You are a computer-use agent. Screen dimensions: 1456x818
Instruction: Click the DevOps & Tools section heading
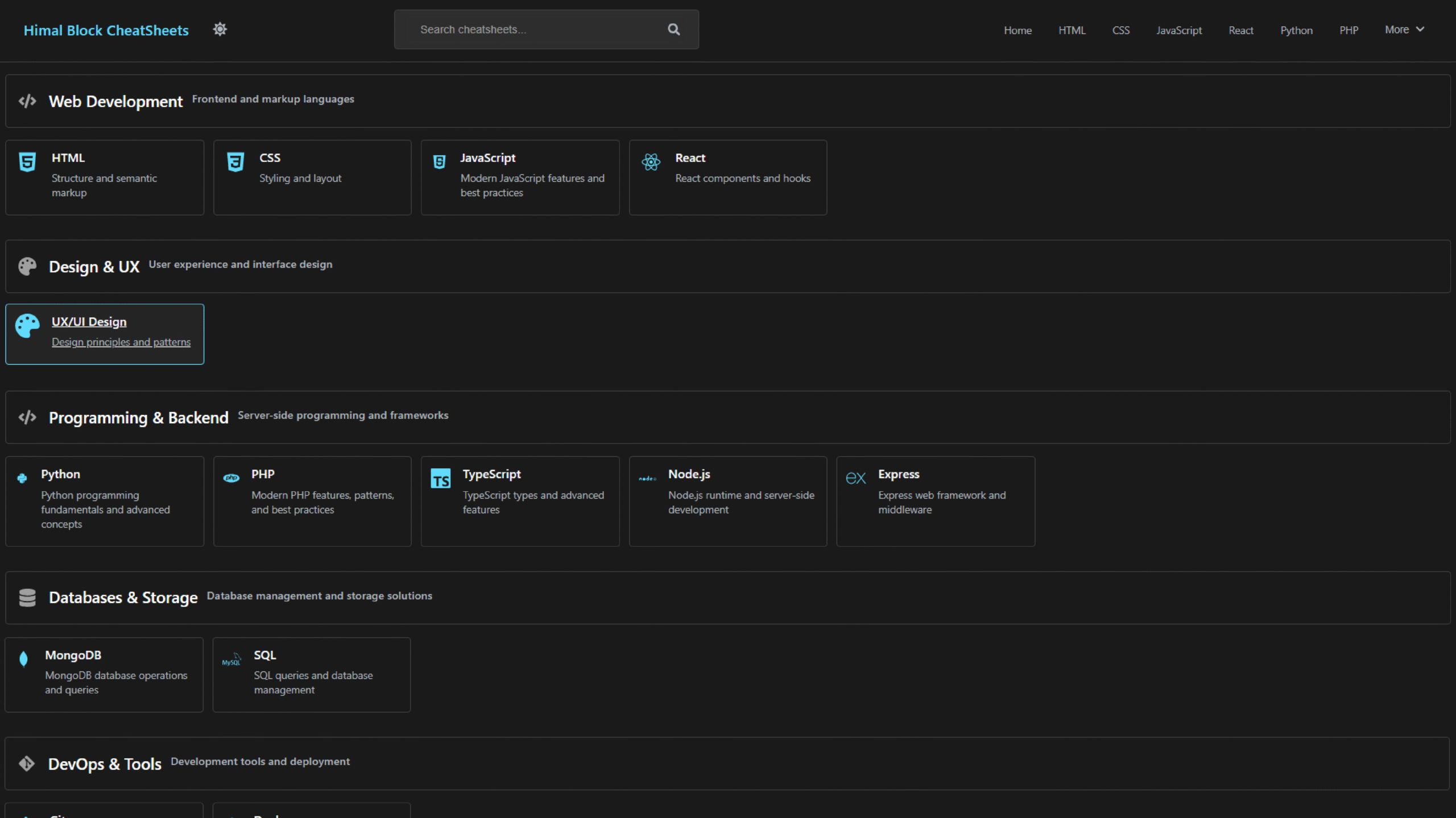(x=105, y=764)
